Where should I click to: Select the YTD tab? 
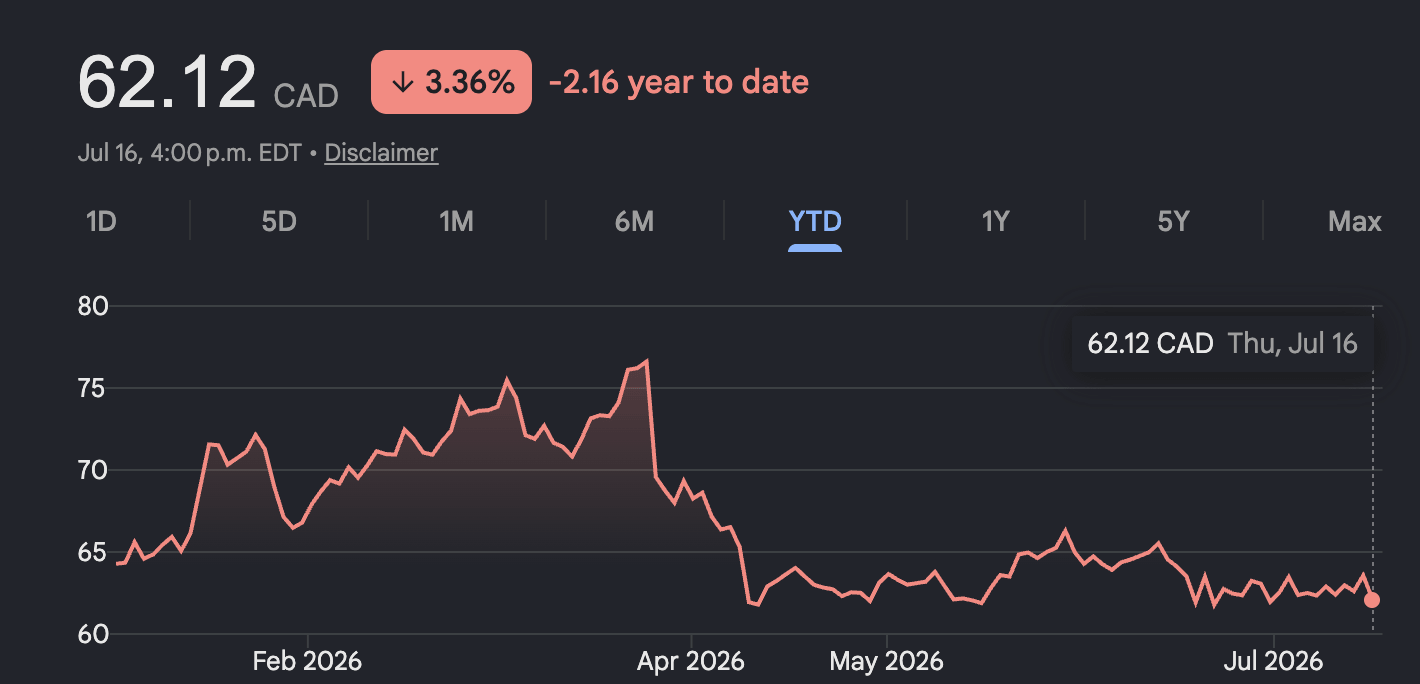(x=815, y=221)
